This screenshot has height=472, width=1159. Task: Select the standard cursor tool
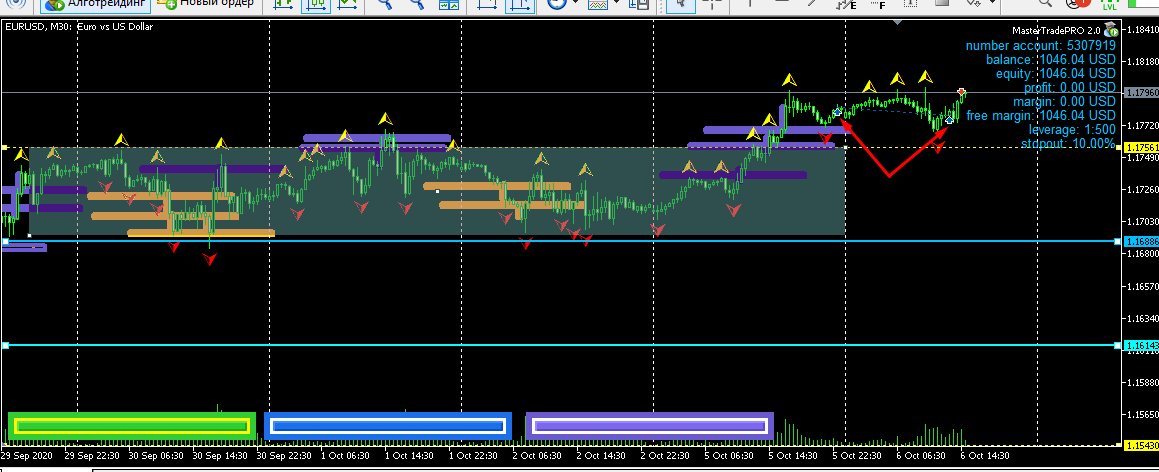coord(680,4)
